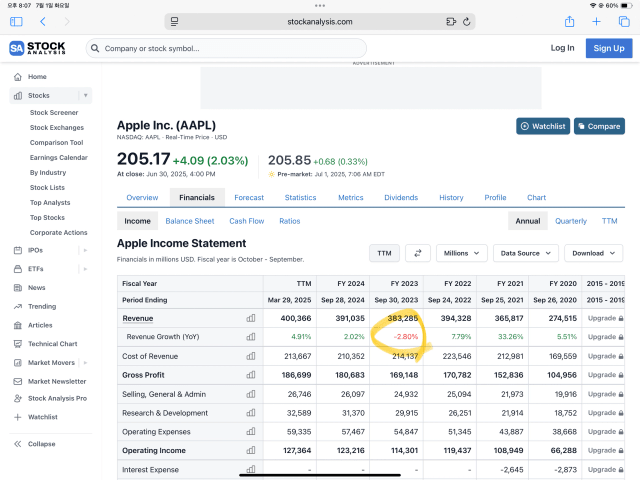Click the Market Newsletter envelope icon

point(18,382)
